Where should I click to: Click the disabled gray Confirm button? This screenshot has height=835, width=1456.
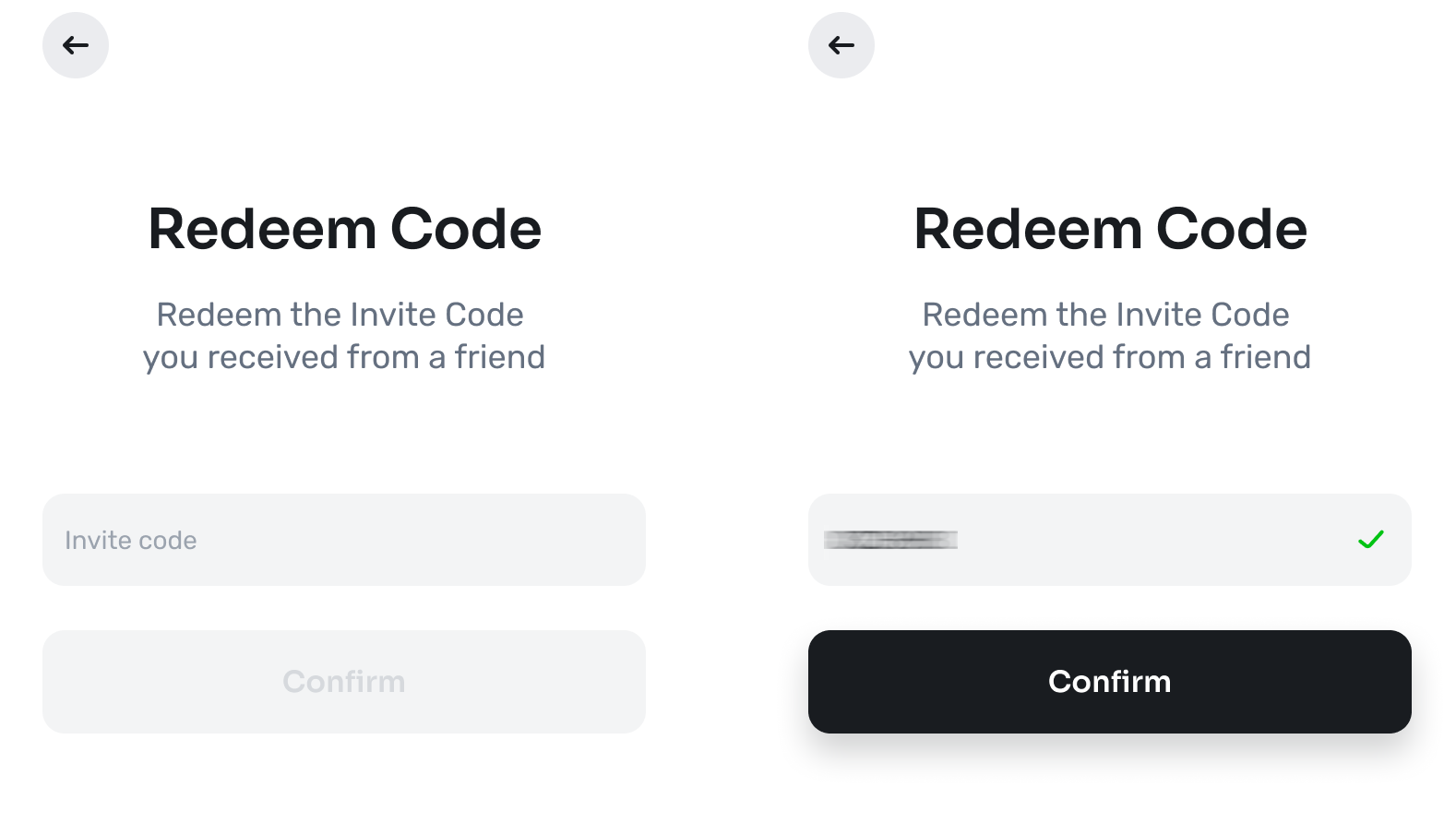(343, 682)
